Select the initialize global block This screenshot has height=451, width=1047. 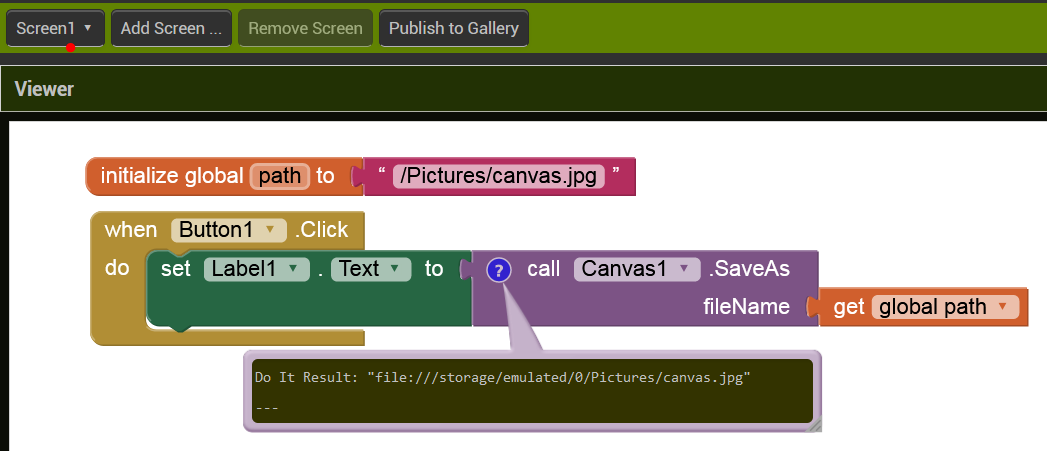(170, 176)
